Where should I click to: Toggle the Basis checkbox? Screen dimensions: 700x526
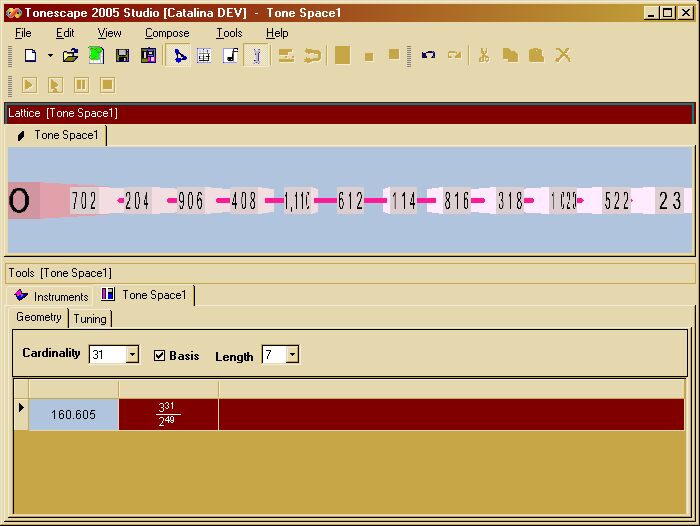click(159, 355)
